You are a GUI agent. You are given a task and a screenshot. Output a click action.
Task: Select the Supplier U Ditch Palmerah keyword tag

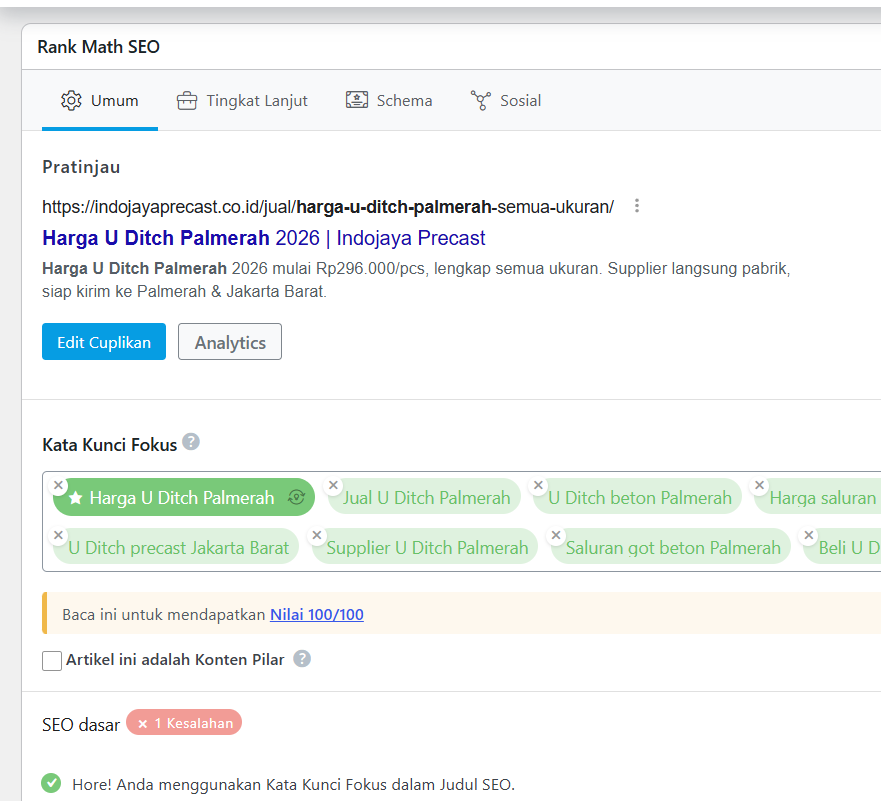[427, 548]
